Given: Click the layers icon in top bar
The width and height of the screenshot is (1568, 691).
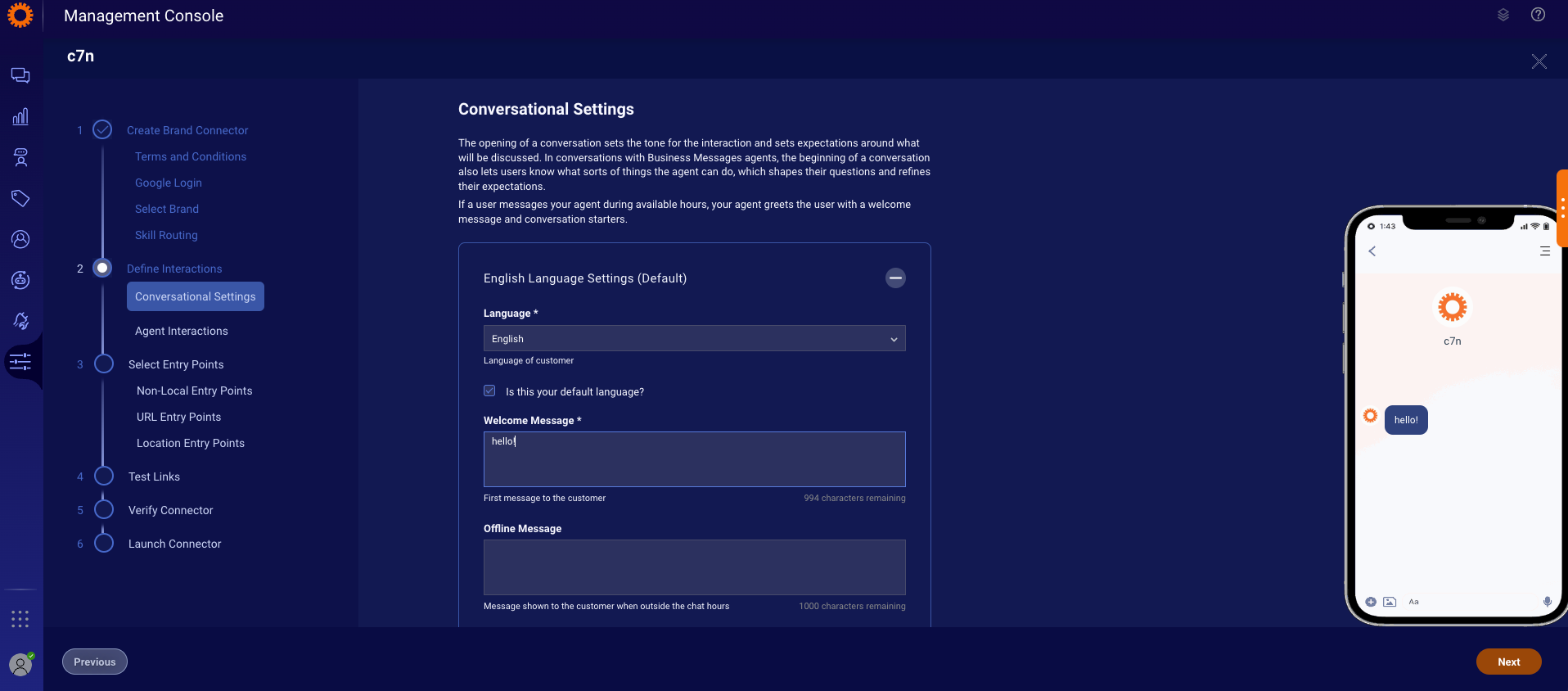Looking at the screenshot, I should (1503, 15).
